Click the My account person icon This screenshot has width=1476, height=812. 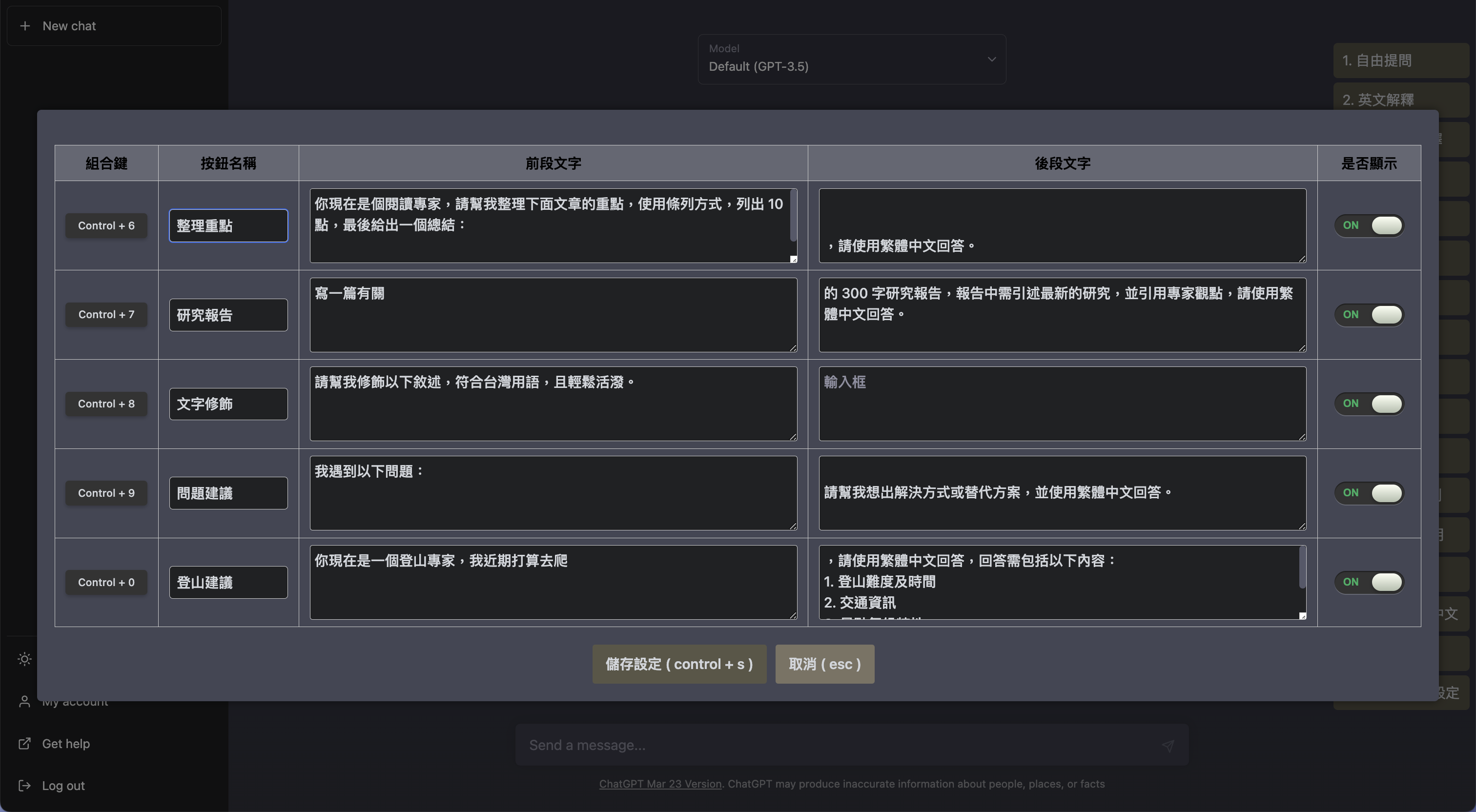[x=24, y=701]
